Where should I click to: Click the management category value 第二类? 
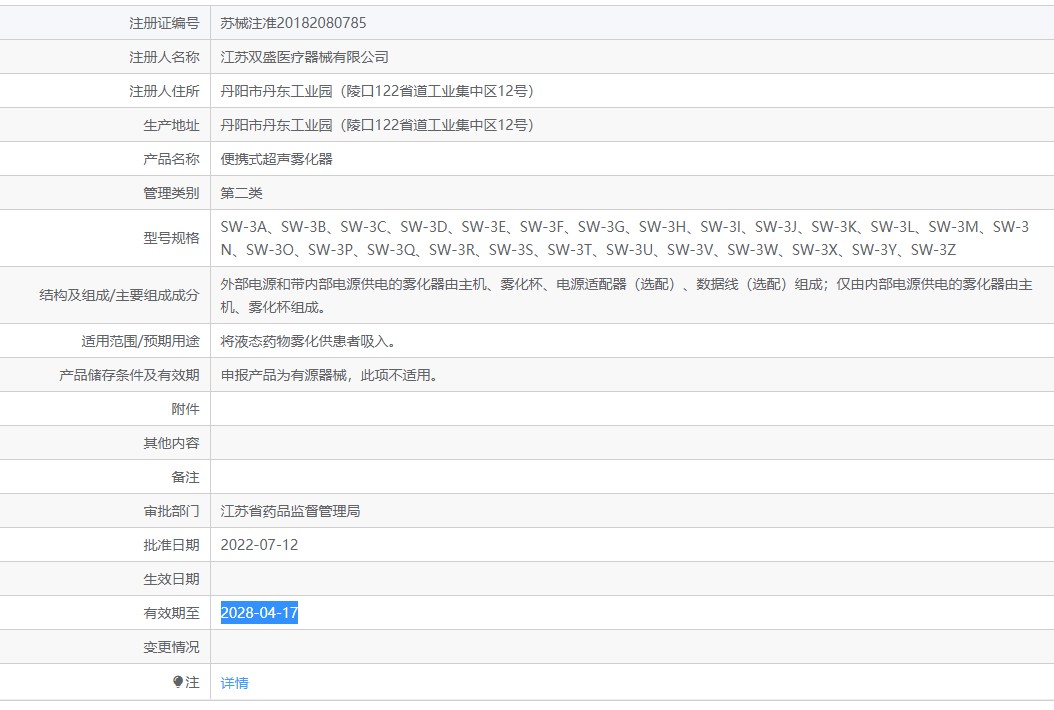tap(241, 193)
